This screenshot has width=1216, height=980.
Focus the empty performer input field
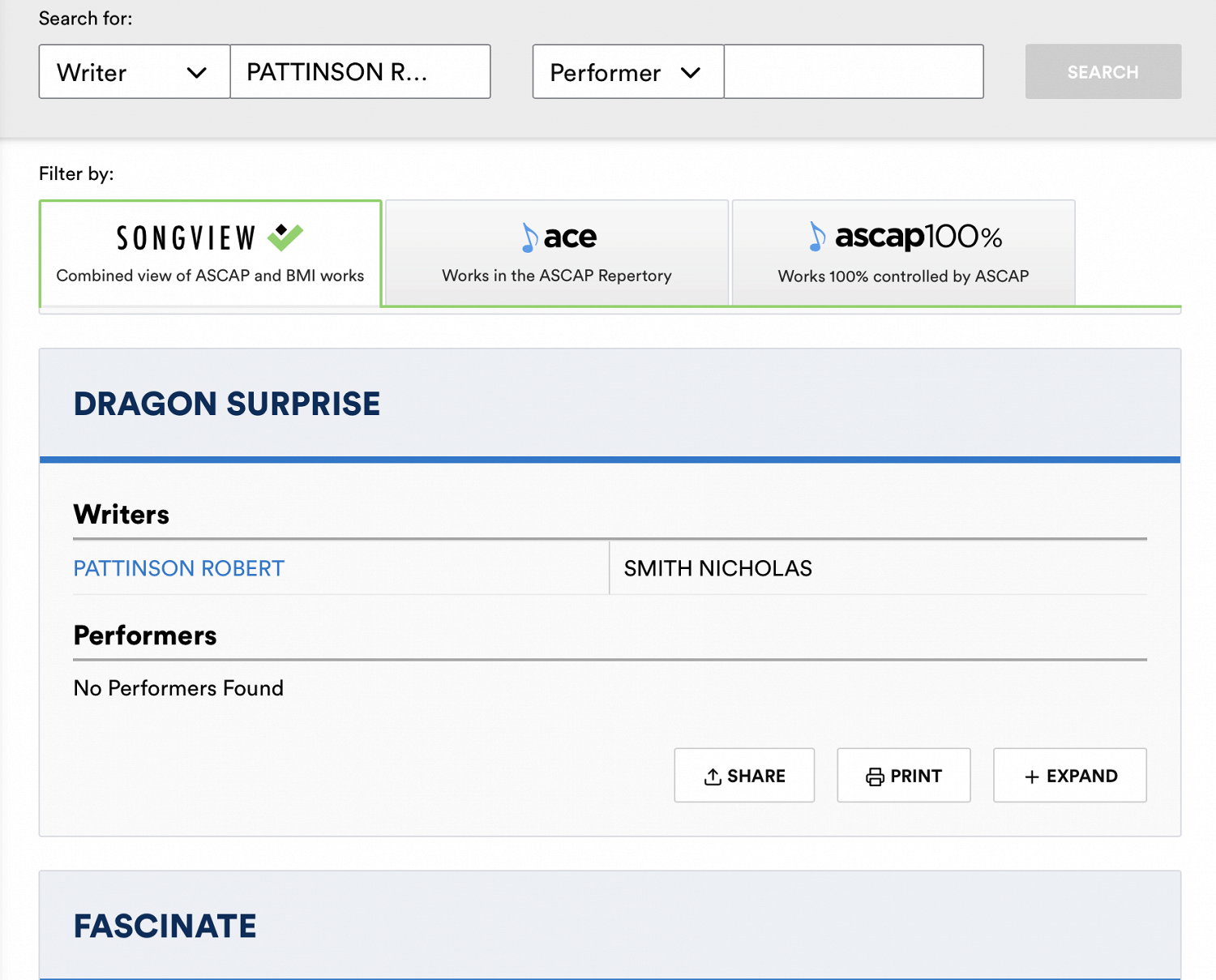click(x=853, y=72)
